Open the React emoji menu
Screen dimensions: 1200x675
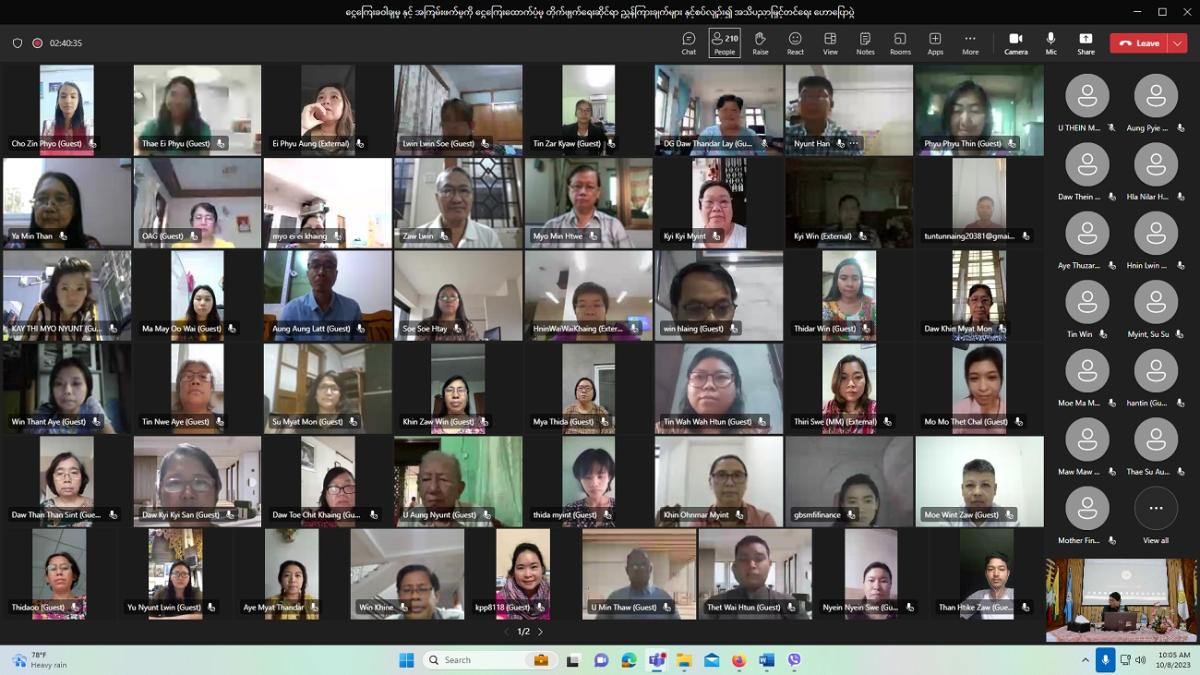pos(795,43)
